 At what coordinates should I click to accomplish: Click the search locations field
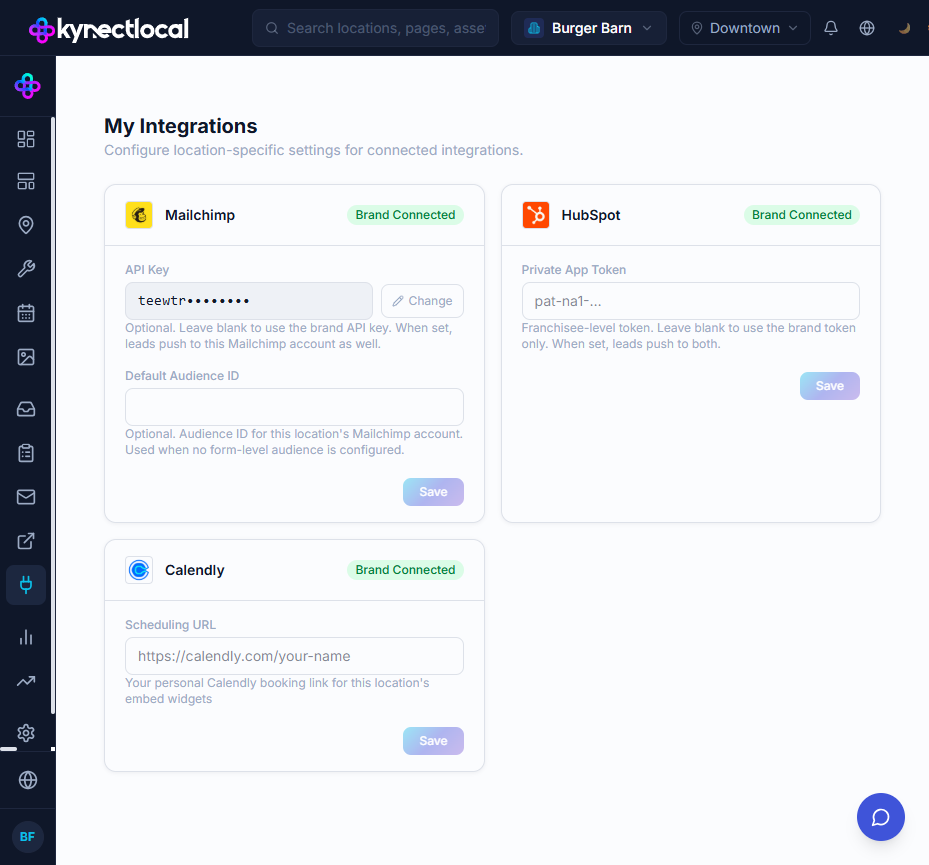tap(376, 28)
